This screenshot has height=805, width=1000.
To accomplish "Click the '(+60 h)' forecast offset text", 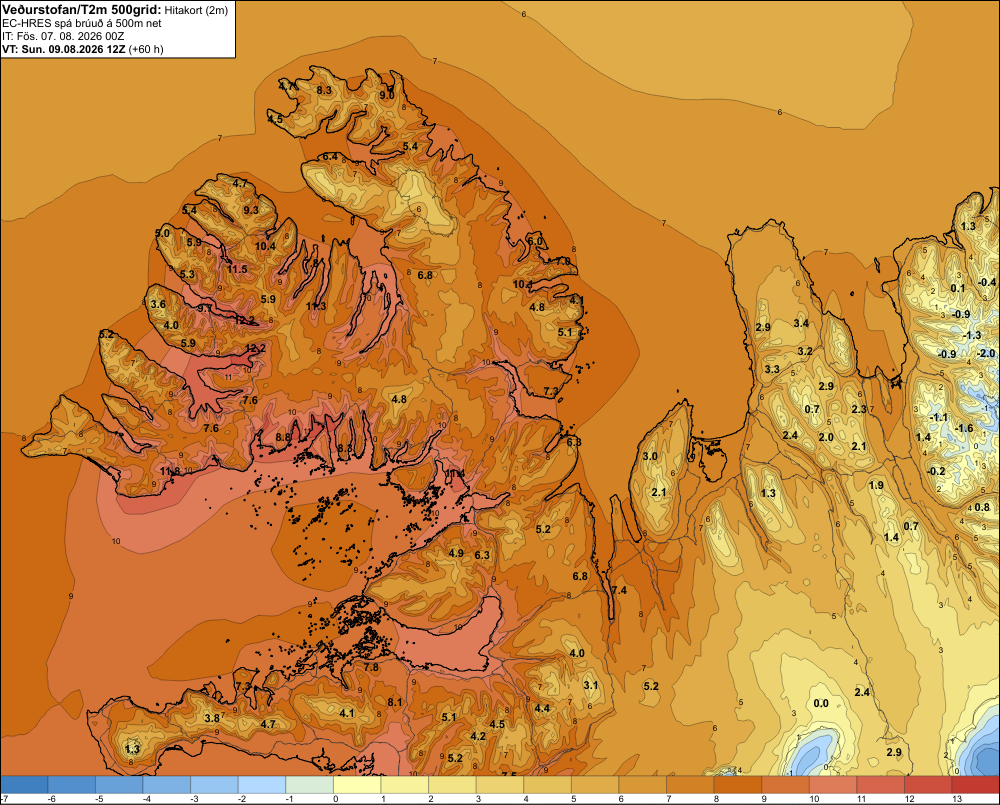I will (x=146, y=49).
